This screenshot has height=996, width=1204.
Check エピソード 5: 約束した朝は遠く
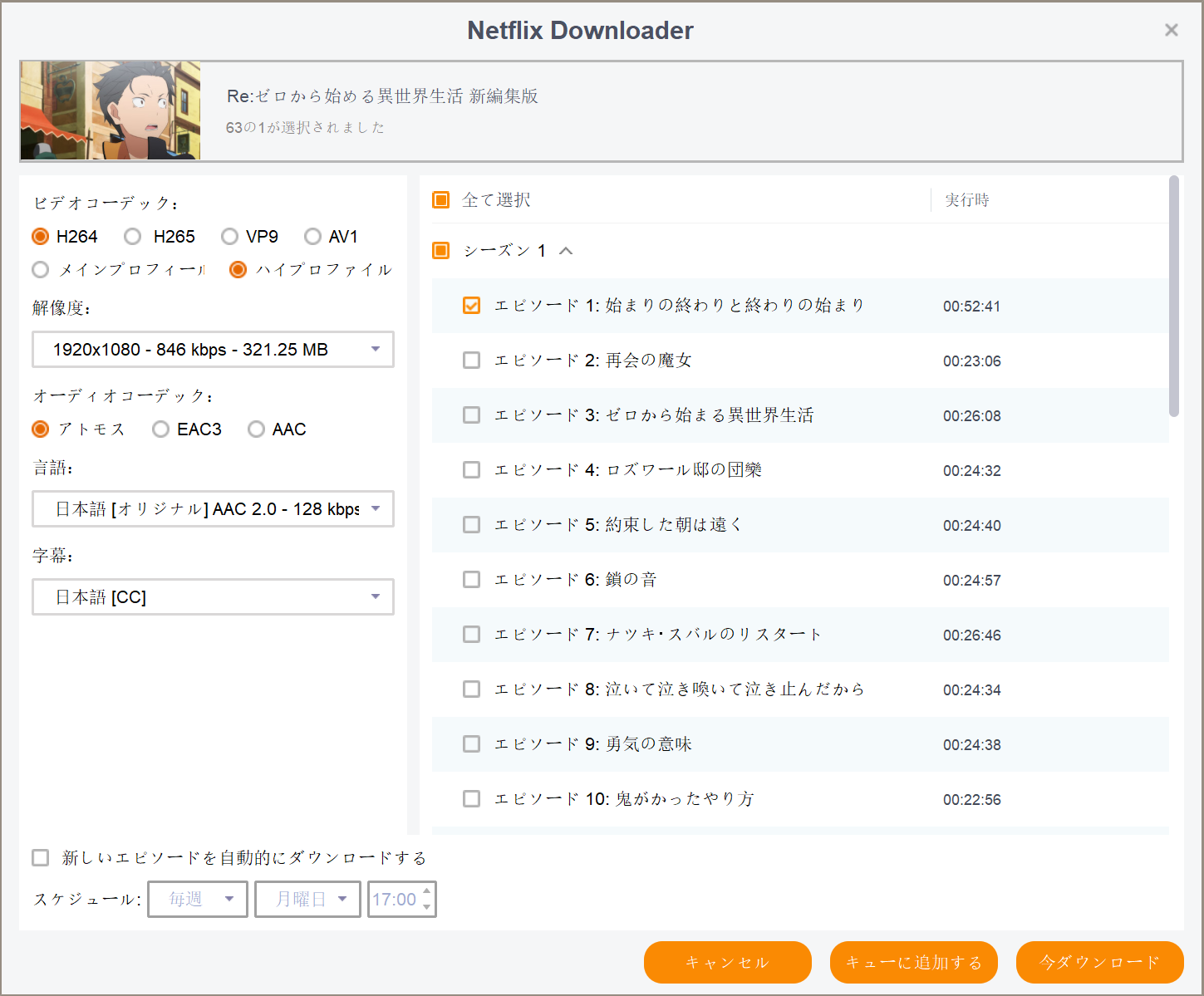click(471, 525)
